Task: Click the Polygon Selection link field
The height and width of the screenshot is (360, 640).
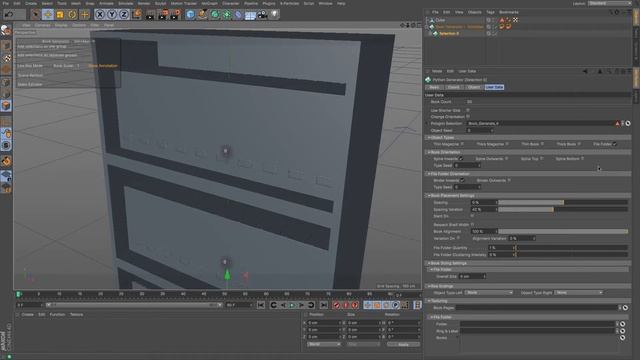Action: coord(541,123)
